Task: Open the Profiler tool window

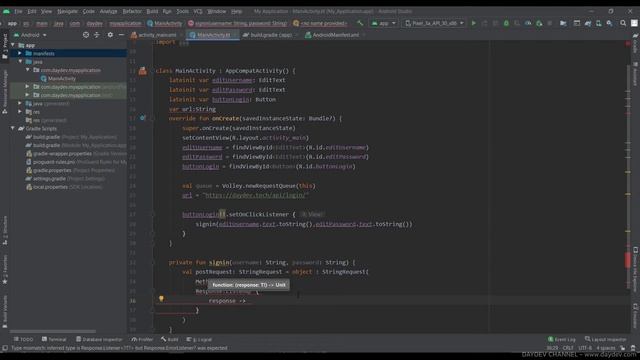Action: point(142,340)
